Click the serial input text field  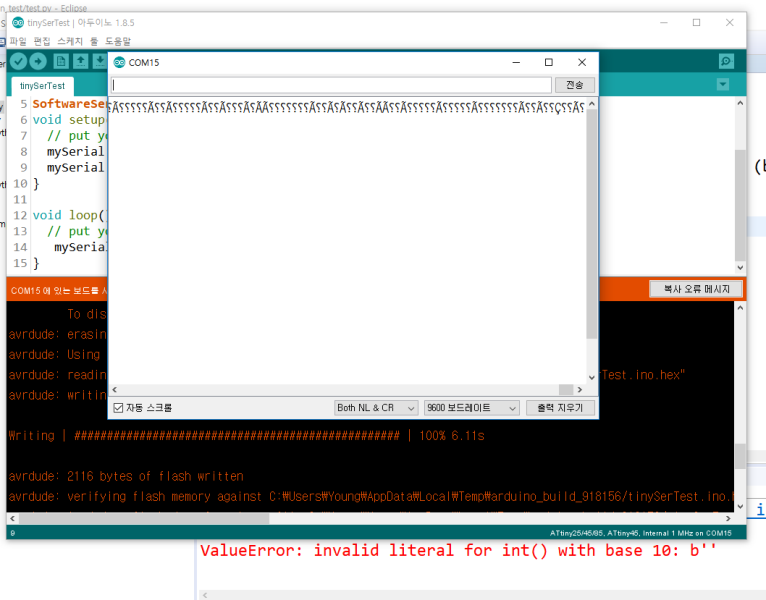(331, 85)
